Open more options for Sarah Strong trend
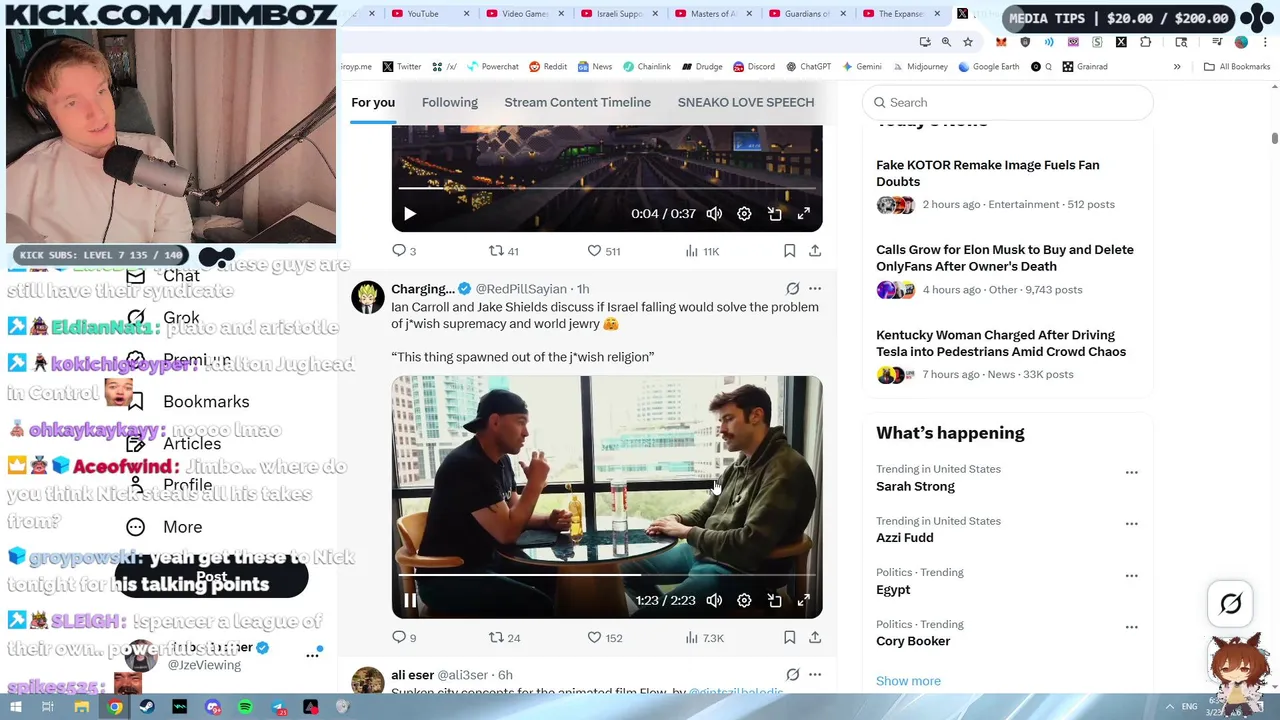Image resolution: width=1280 pixels, height=720 pixels. 1131,472
